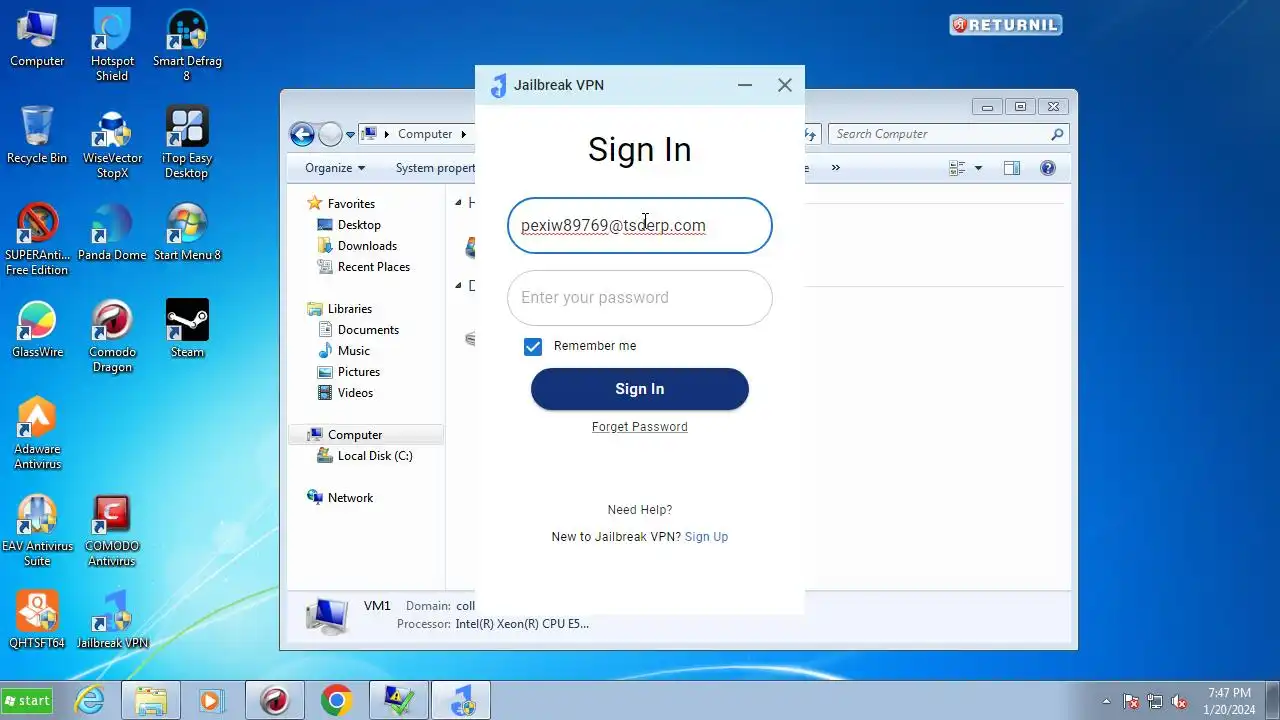Open Internet Explorer in taskbar
Viewport: 1280px width, 720px height.
pos(90,700)
